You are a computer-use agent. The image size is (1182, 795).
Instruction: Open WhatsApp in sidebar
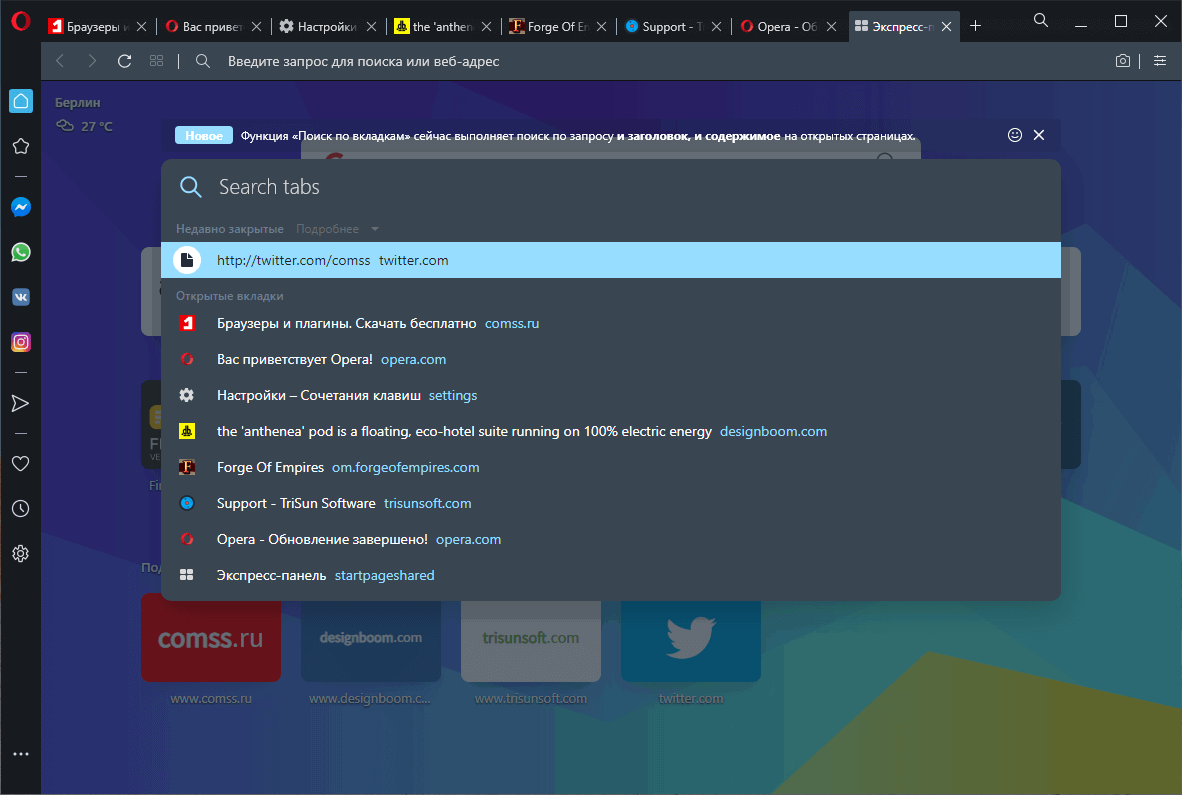[x=21, y=252]
